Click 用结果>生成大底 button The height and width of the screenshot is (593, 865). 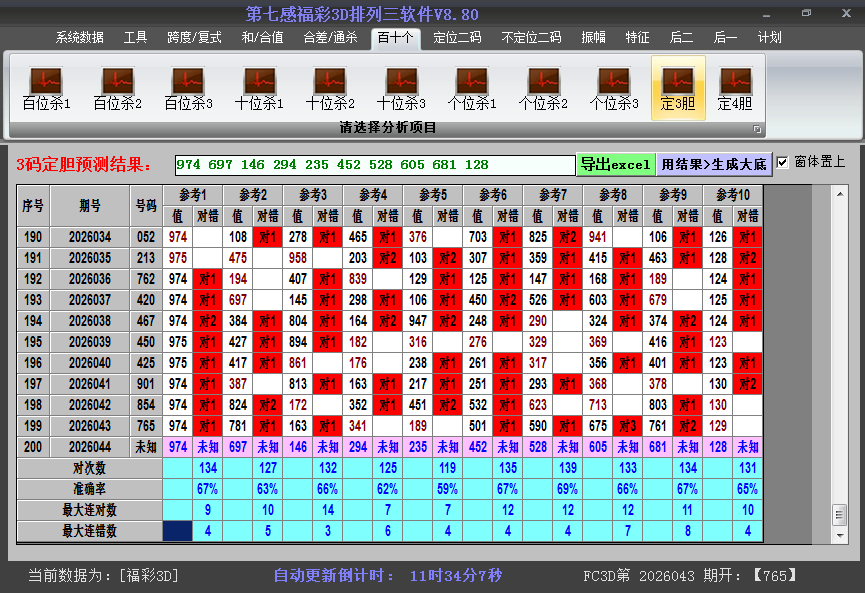coord(714,164)
